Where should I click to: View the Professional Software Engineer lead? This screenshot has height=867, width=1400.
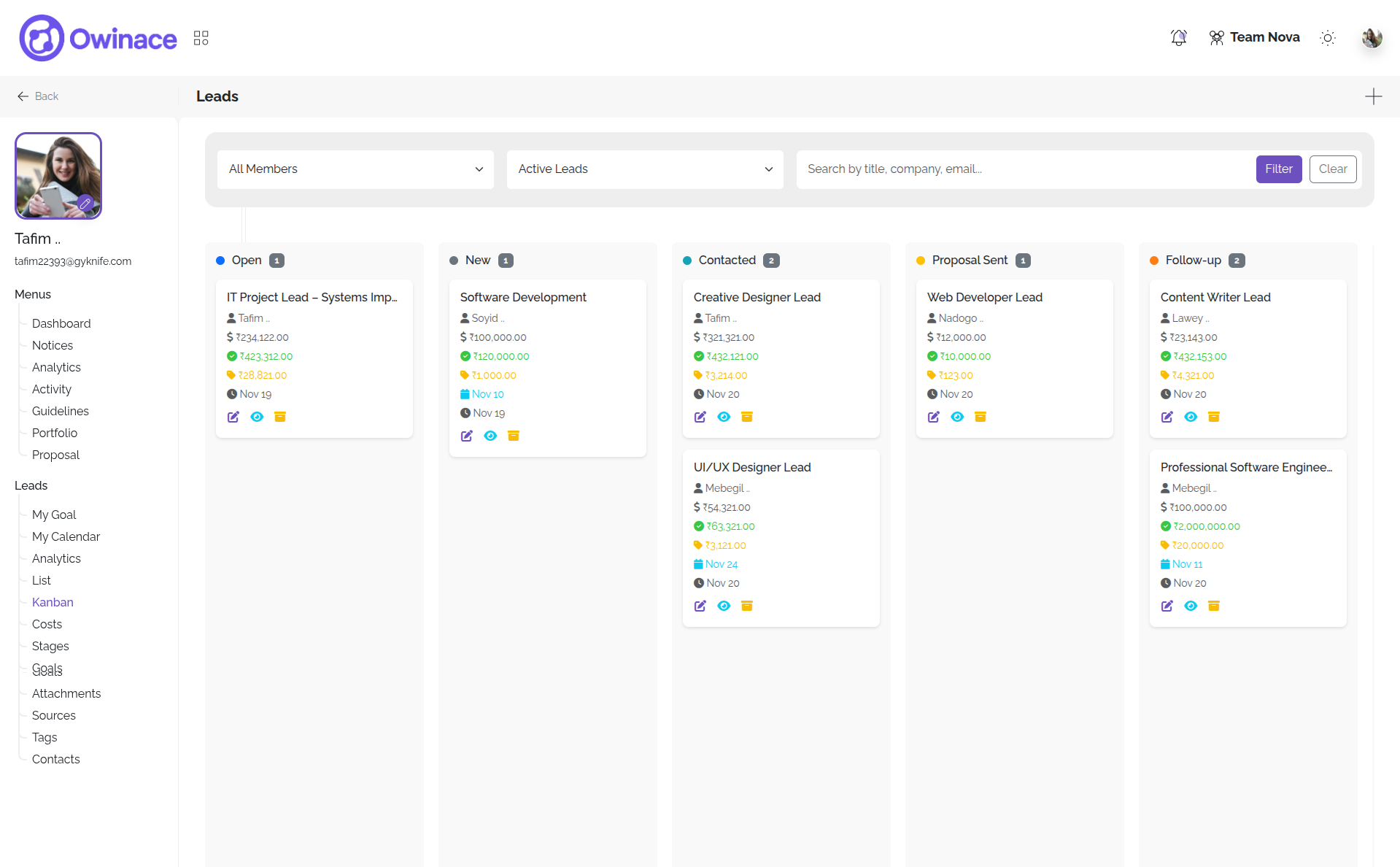pyautogui.click(x=1191, y=606)
